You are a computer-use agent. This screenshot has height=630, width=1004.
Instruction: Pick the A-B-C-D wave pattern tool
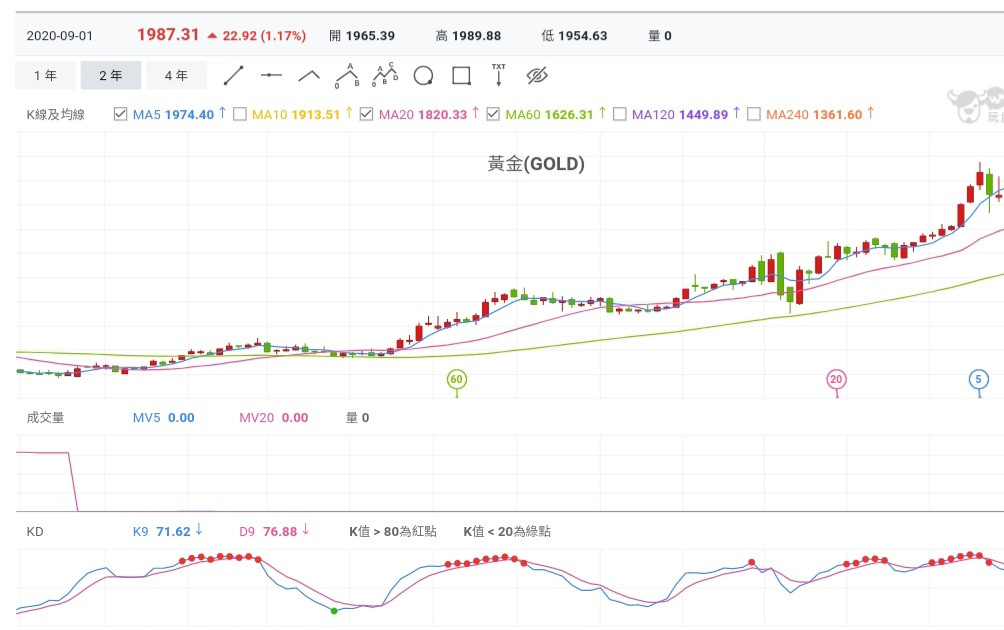click(385, 76)
